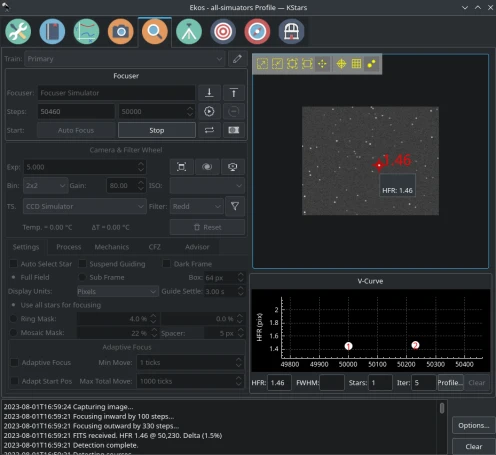Enable Auto Select Star checkbox
496x455 pixels.
[14, 264]
